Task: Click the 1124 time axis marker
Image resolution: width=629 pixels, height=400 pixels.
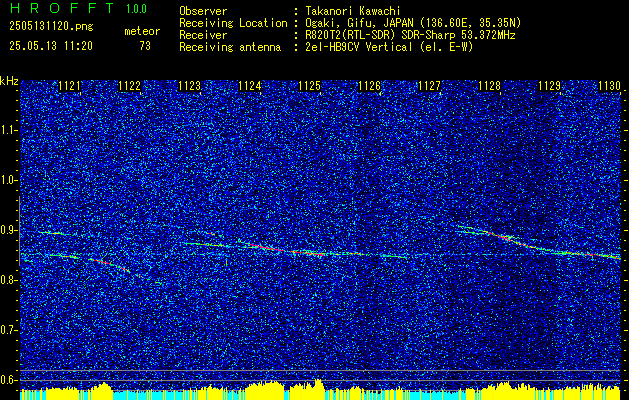Action: tap(250, 86)
